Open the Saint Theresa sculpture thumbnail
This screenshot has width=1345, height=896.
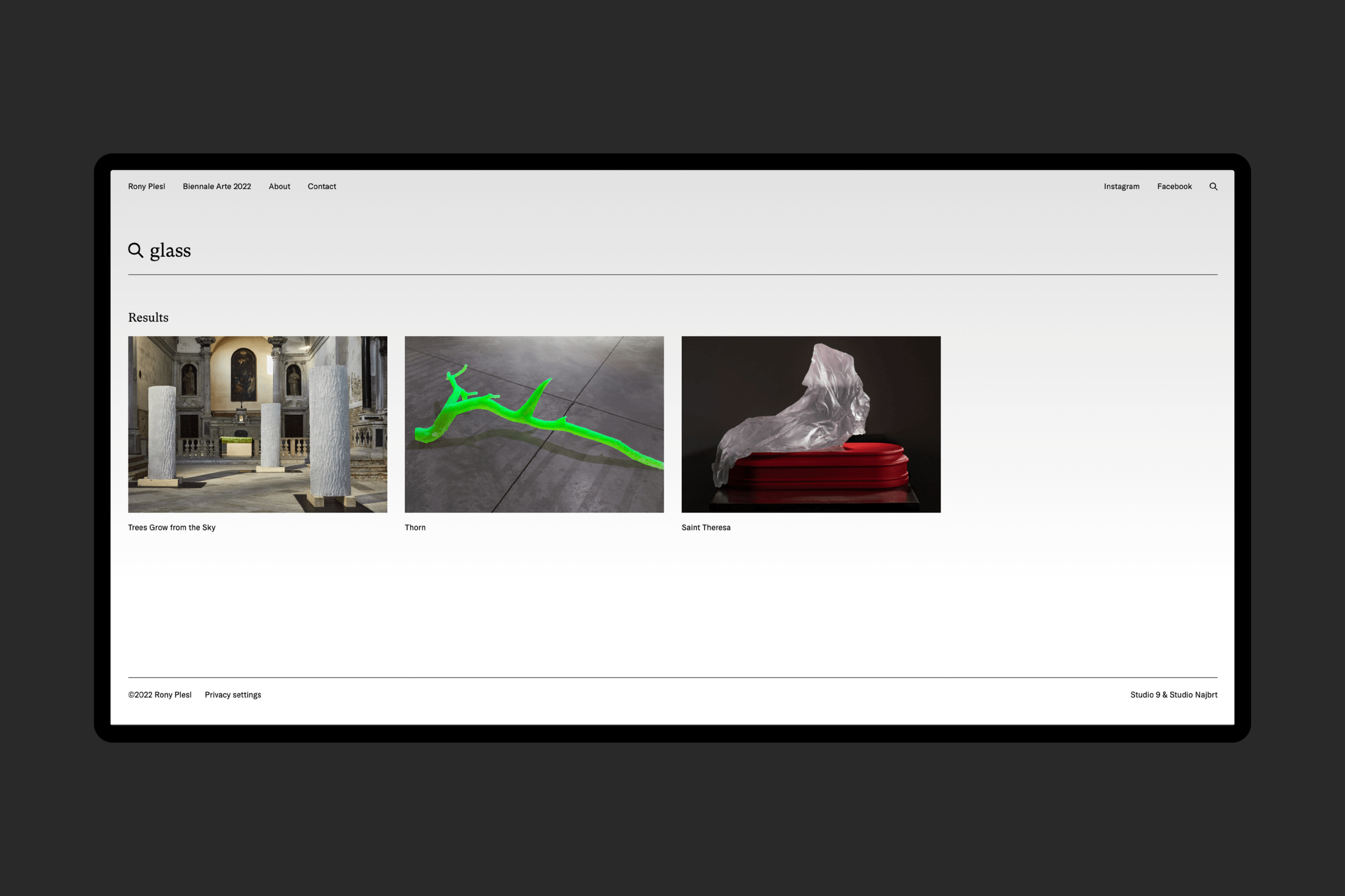click(x=811, y=424)
